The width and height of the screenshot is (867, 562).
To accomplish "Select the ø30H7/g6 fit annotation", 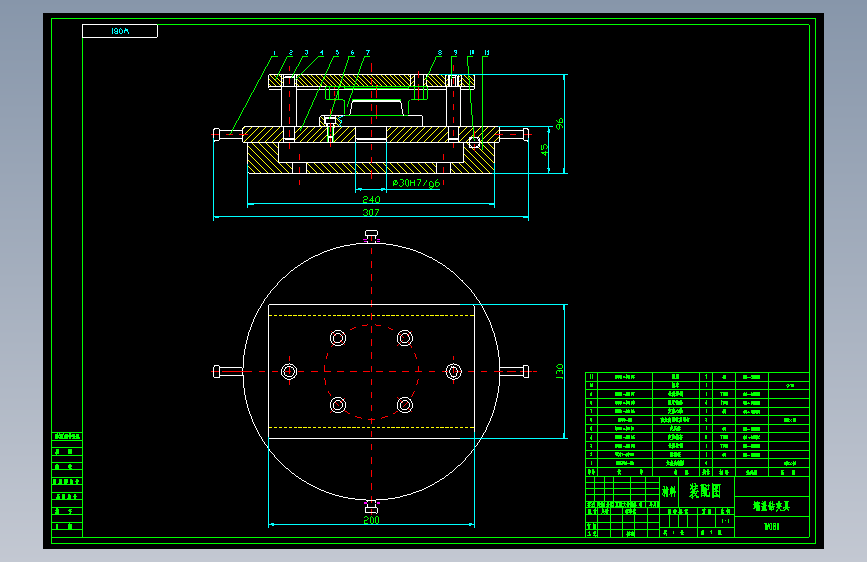I will [416, 183].
